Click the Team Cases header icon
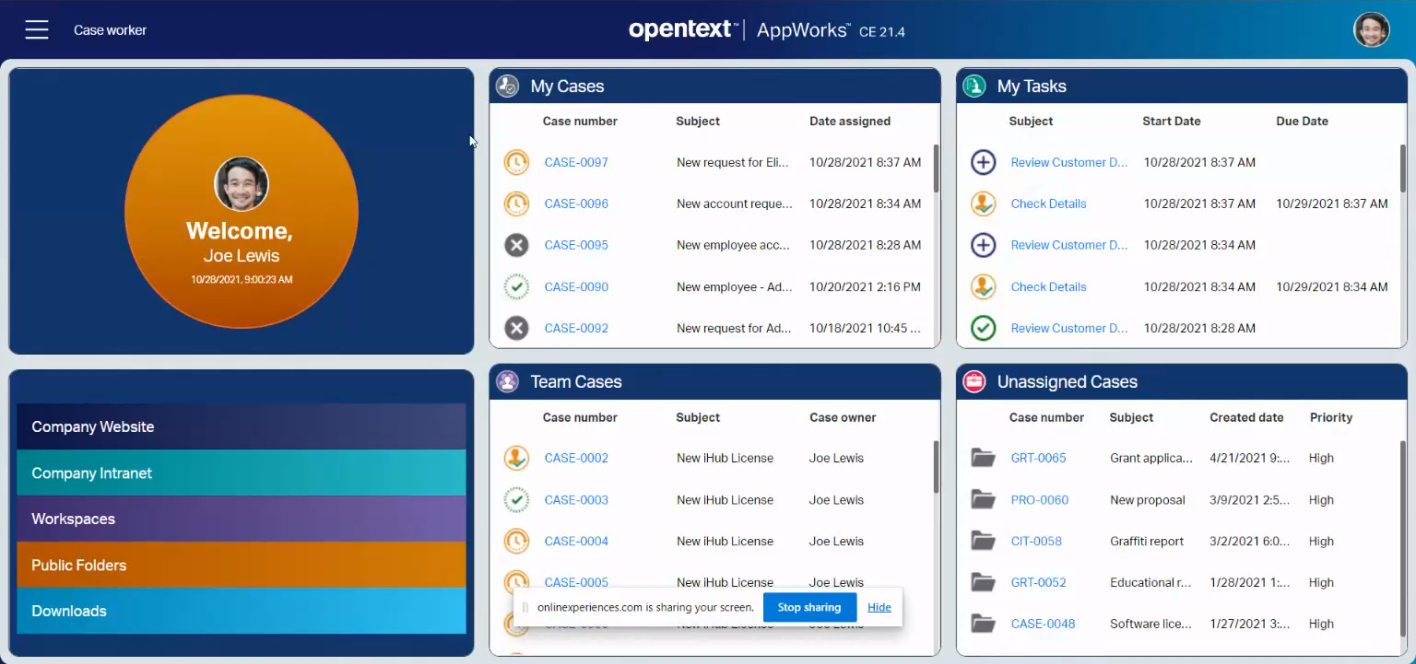Screen dimensions: 1416x664 click(507, 382)
